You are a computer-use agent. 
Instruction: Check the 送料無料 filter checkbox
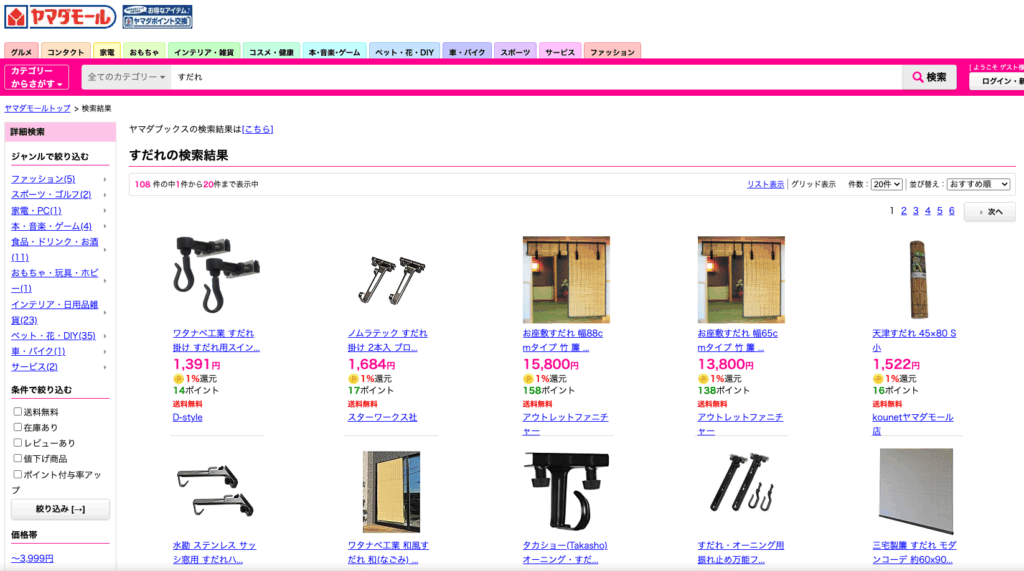(18, 412)
